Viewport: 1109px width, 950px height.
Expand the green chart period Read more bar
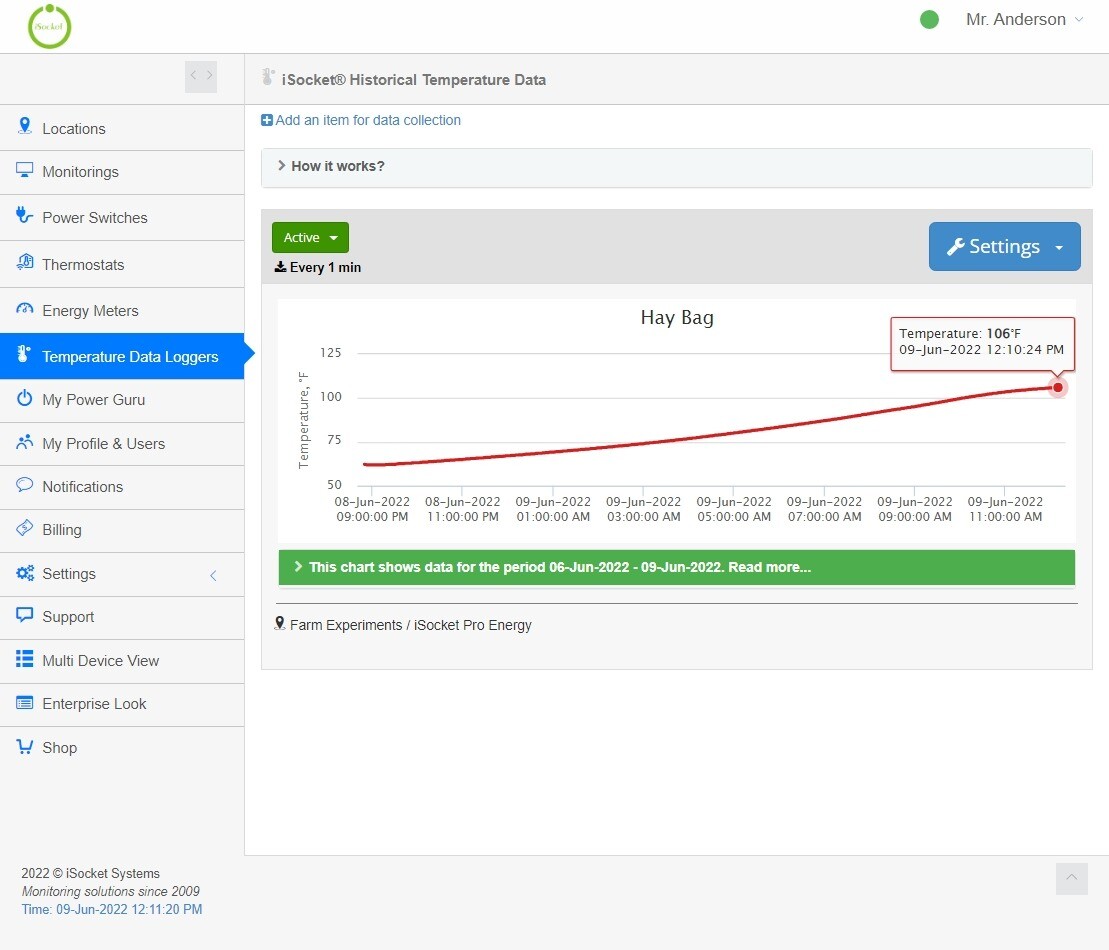pos(676,567)
